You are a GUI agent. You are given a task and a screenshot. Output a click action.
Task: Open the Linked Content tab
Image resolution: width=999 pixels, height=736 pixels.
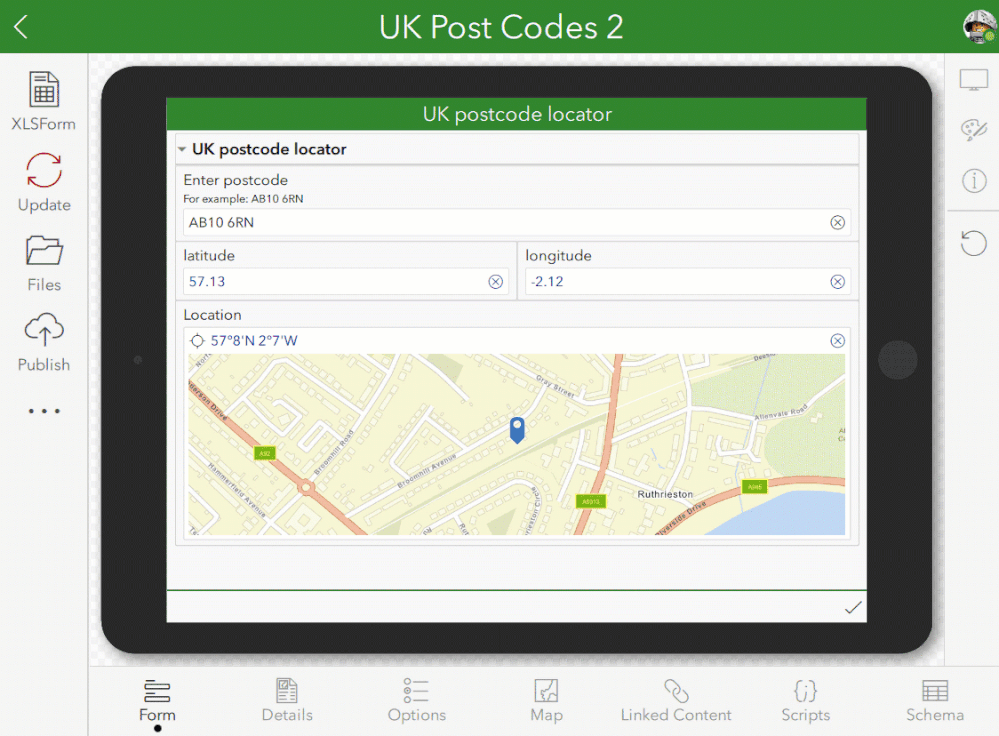click(676, 701)
